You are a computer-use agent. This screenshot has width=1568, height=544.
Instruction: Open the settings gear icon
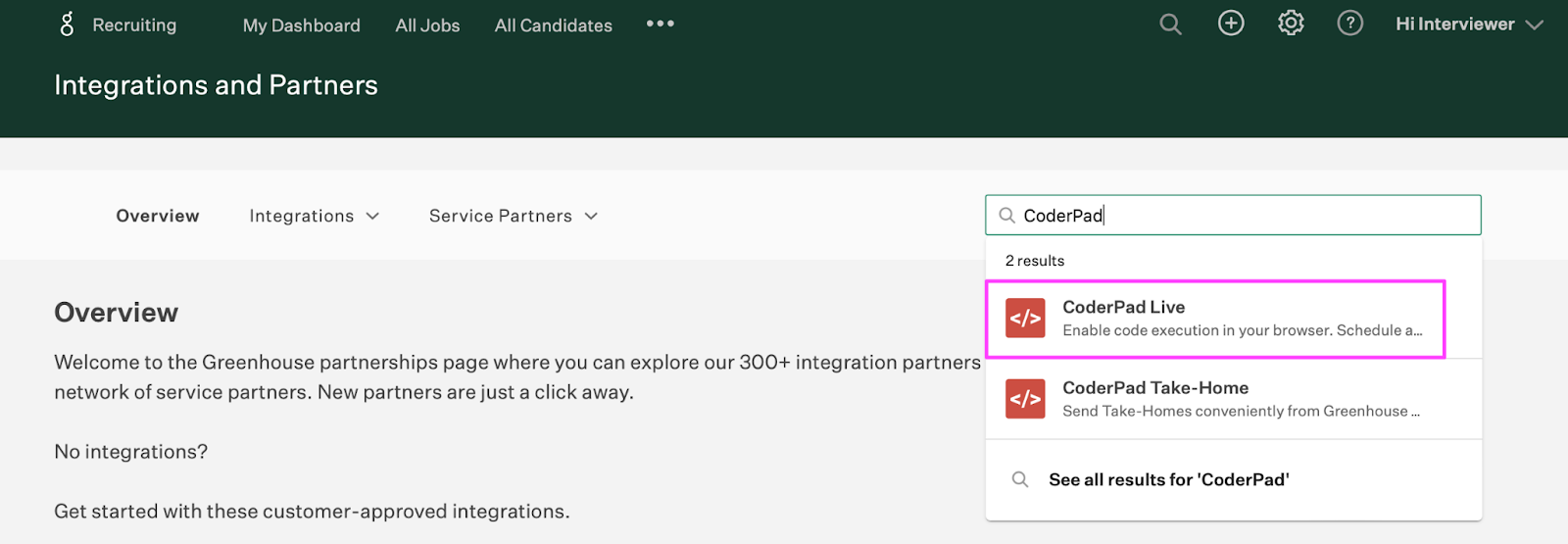coord(1291,24)
